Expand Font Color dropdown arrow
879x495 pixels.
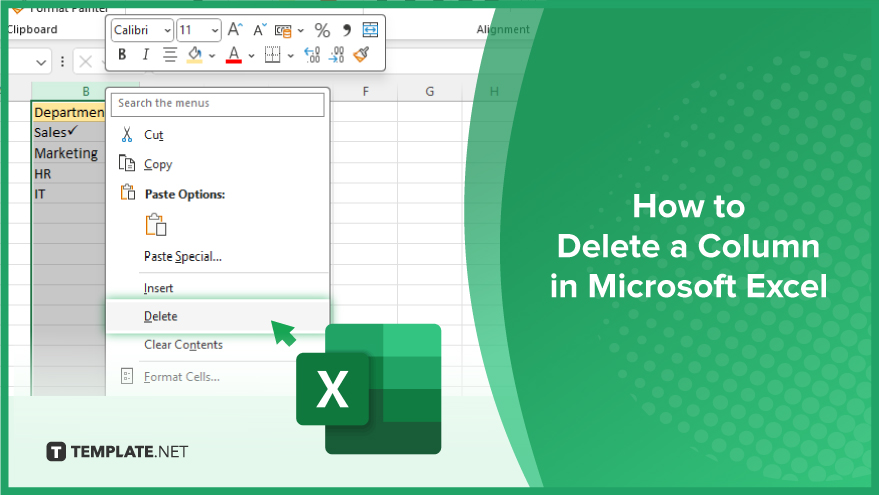(x=251, y=55)
